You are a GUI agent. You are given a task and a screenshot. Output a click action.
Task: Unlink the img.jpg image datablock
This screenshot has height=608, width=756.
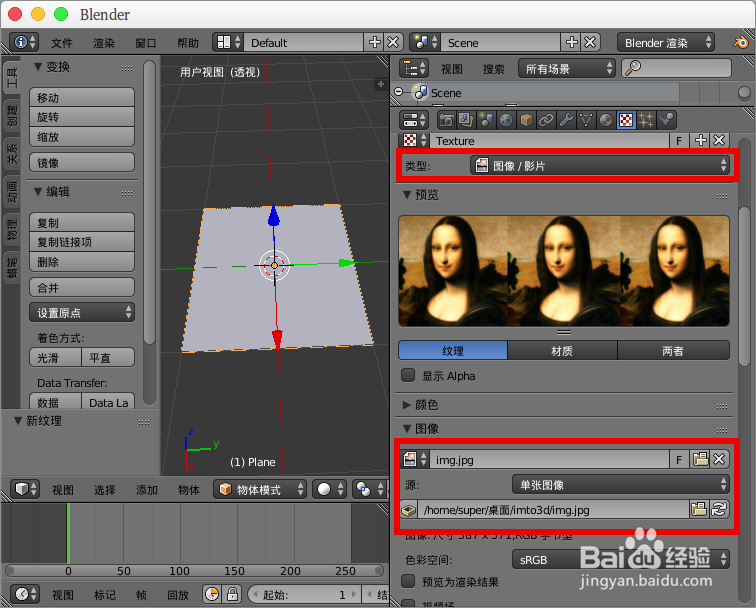tap(719, 459)
